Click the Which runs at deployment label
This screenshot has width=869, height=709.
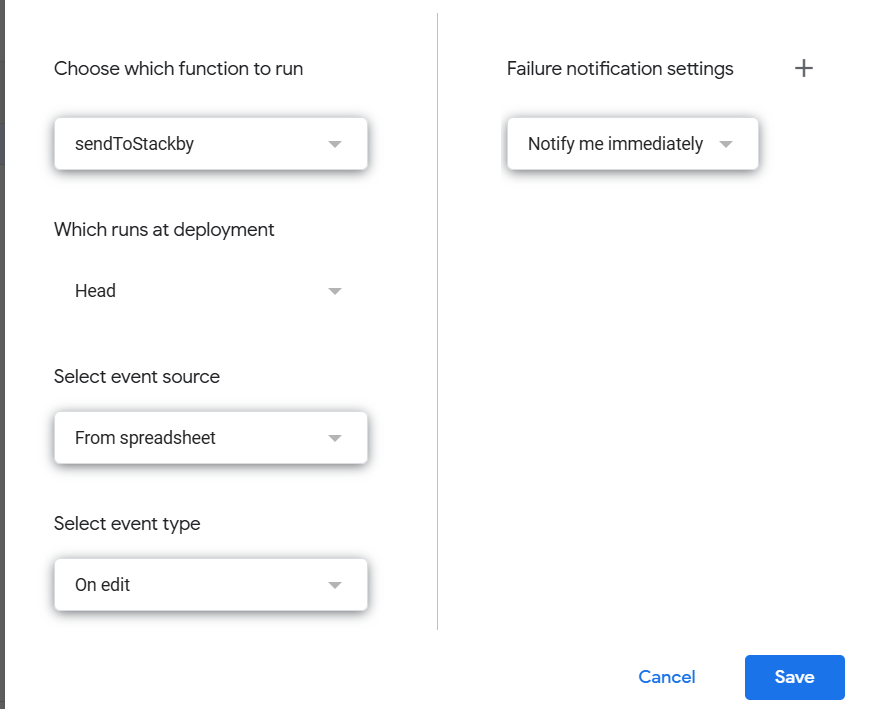tap(164, 229)
